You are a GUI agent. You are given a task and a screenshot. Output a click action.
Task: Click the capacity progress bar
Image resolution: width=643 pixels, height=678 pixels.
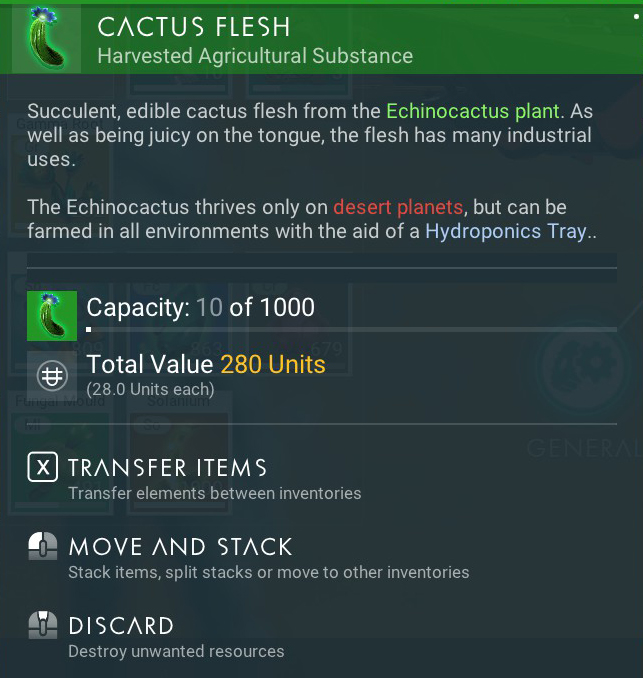click(351, 329)
